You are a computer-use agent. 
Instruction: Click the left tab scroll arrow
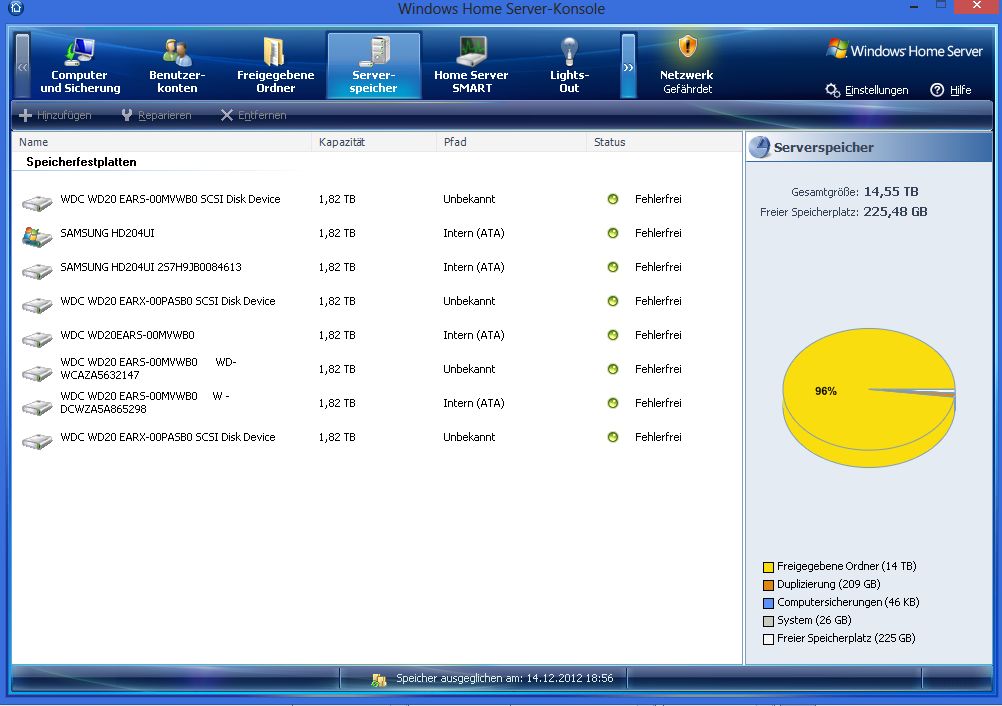click(x=22, y=66)
